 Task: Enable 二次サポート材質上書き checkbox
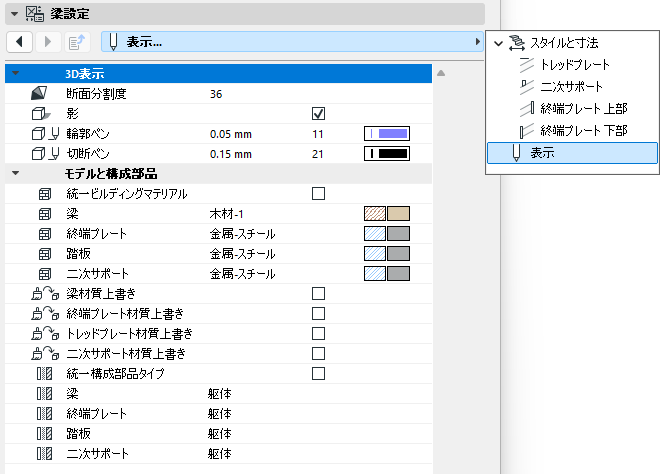318,353
